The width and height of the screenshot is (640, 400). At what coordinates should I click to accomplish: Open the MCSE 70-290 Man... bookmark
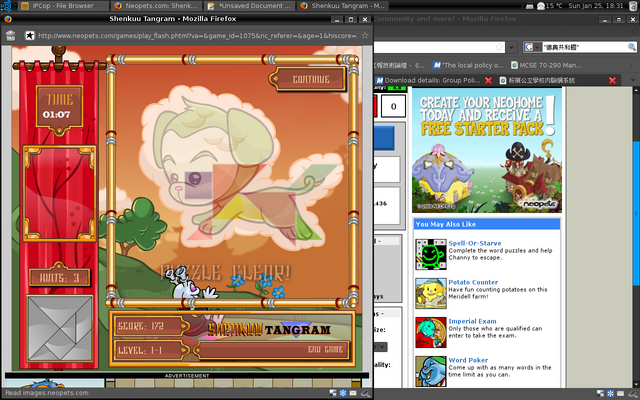pos(546,65)
